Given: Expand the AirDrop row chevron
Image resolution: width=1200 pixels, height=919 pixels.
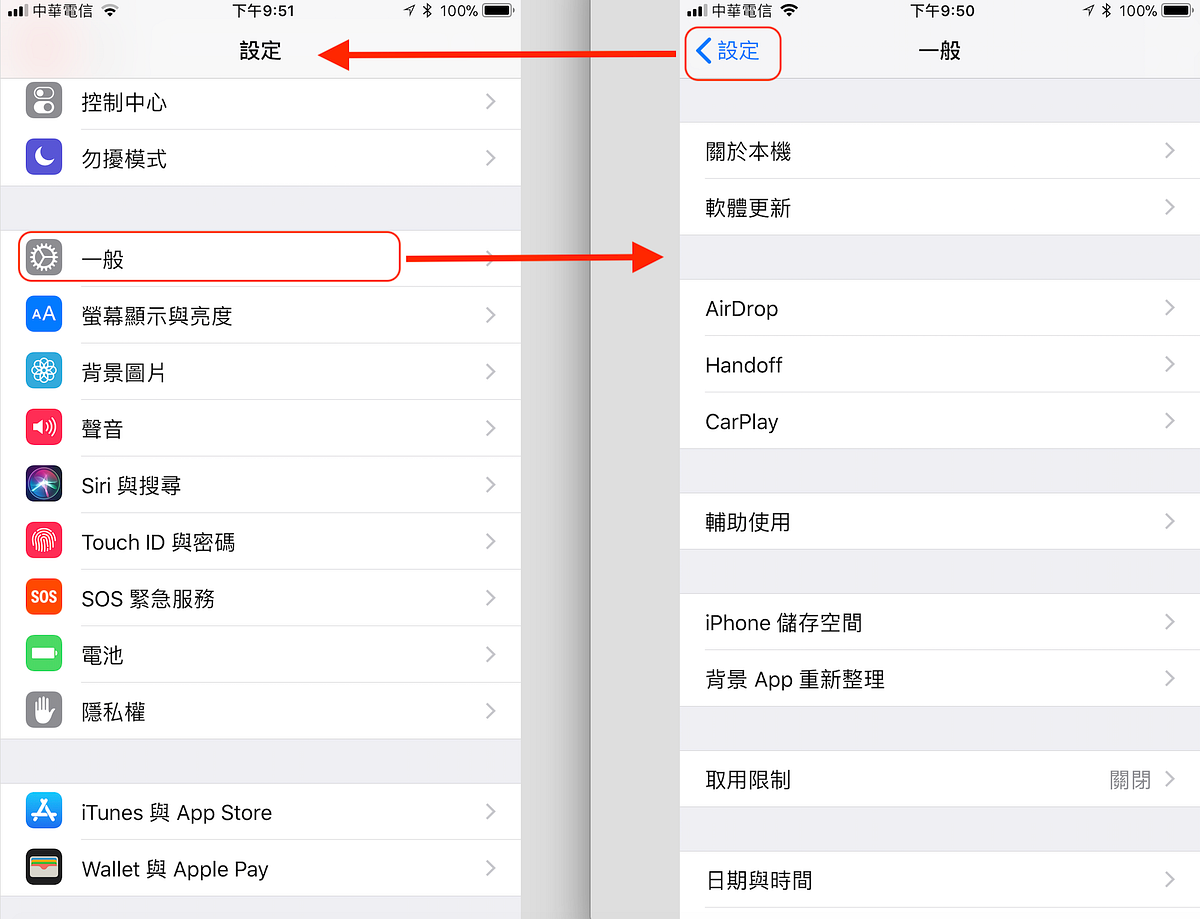Looking at the screenshot, I should point(1169,308).
